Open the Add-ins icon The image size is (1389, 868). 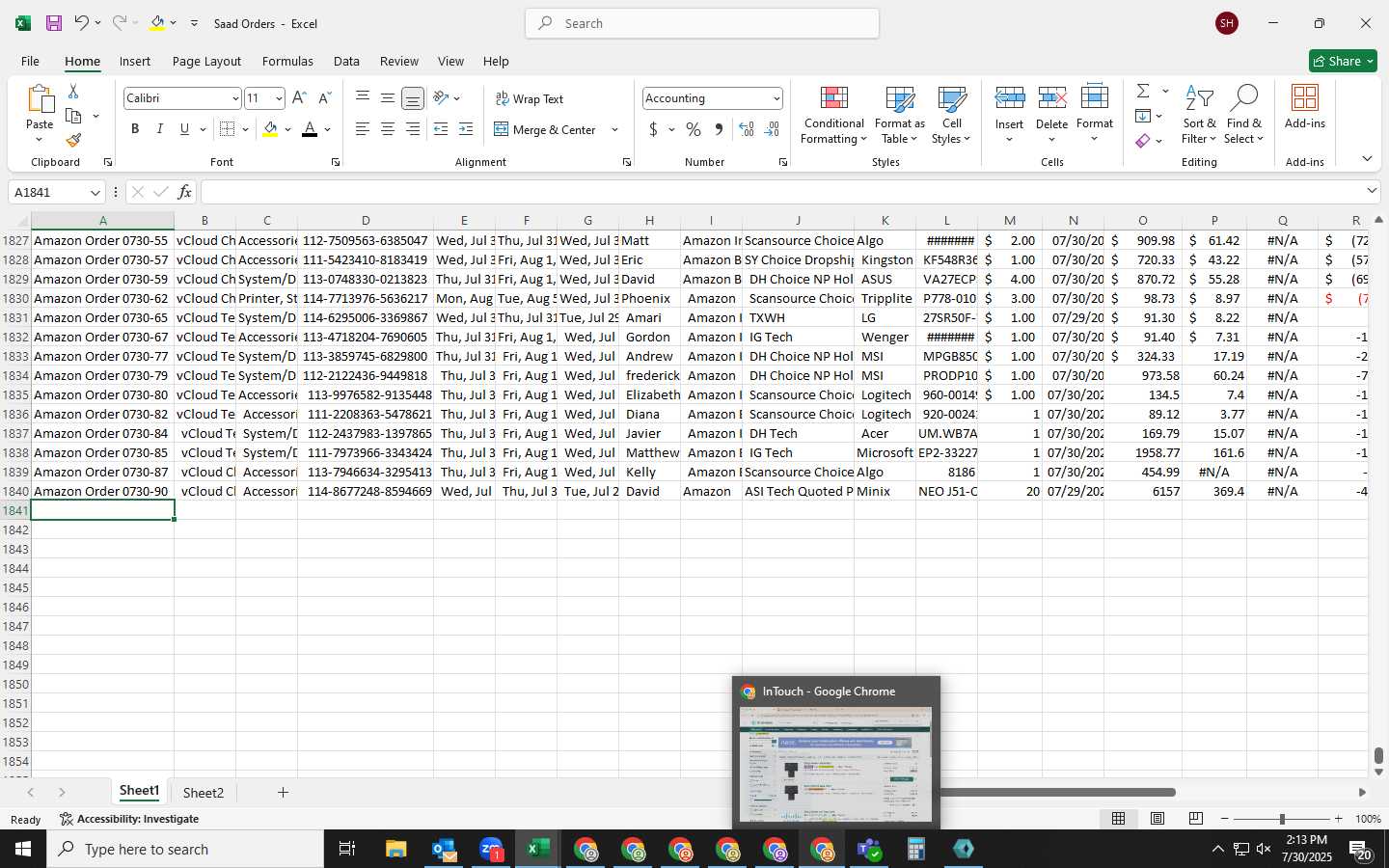tap(1305, 106)
